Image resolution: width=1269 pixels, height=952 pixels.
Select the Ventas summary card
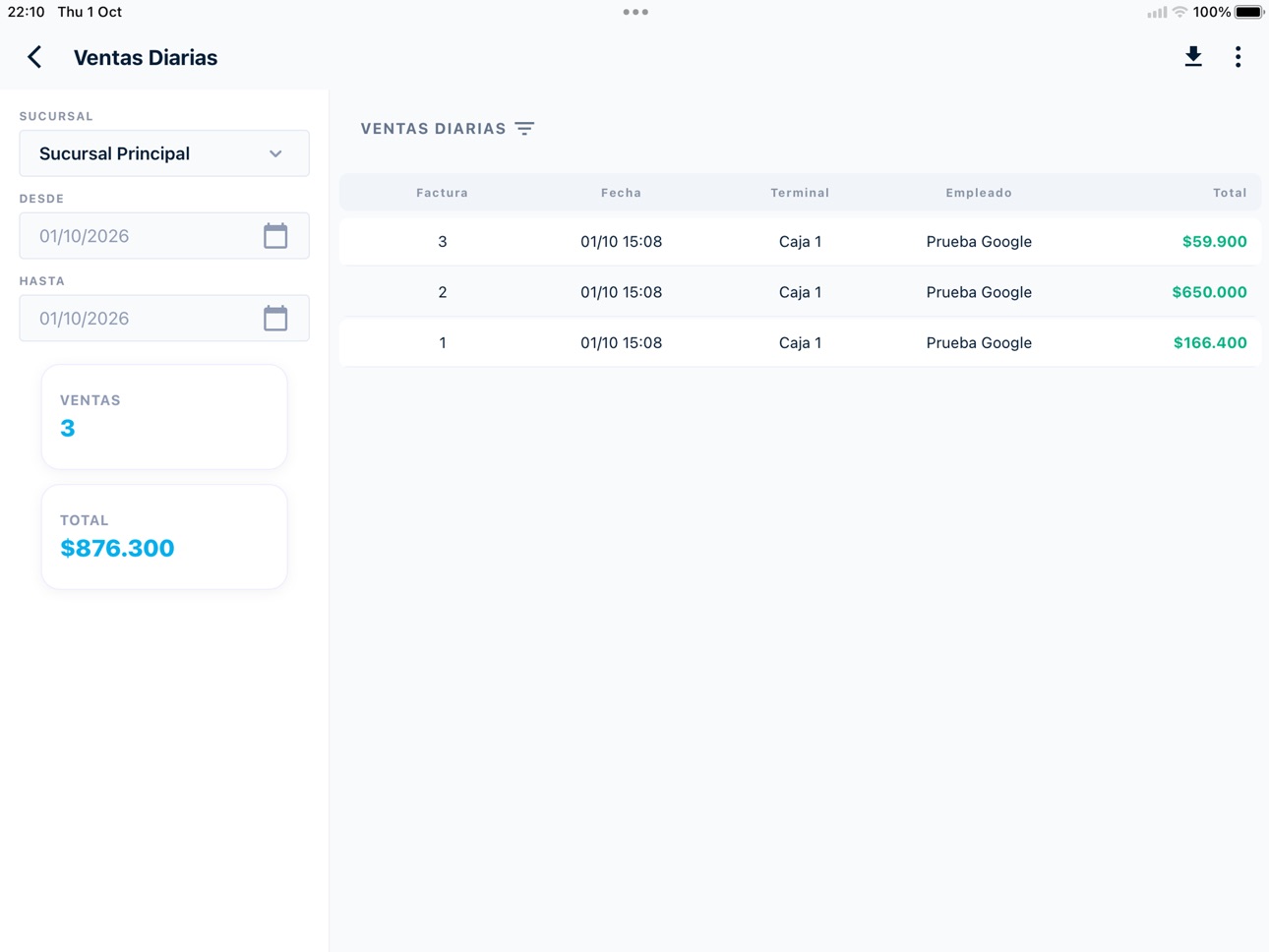pos(164,417)
